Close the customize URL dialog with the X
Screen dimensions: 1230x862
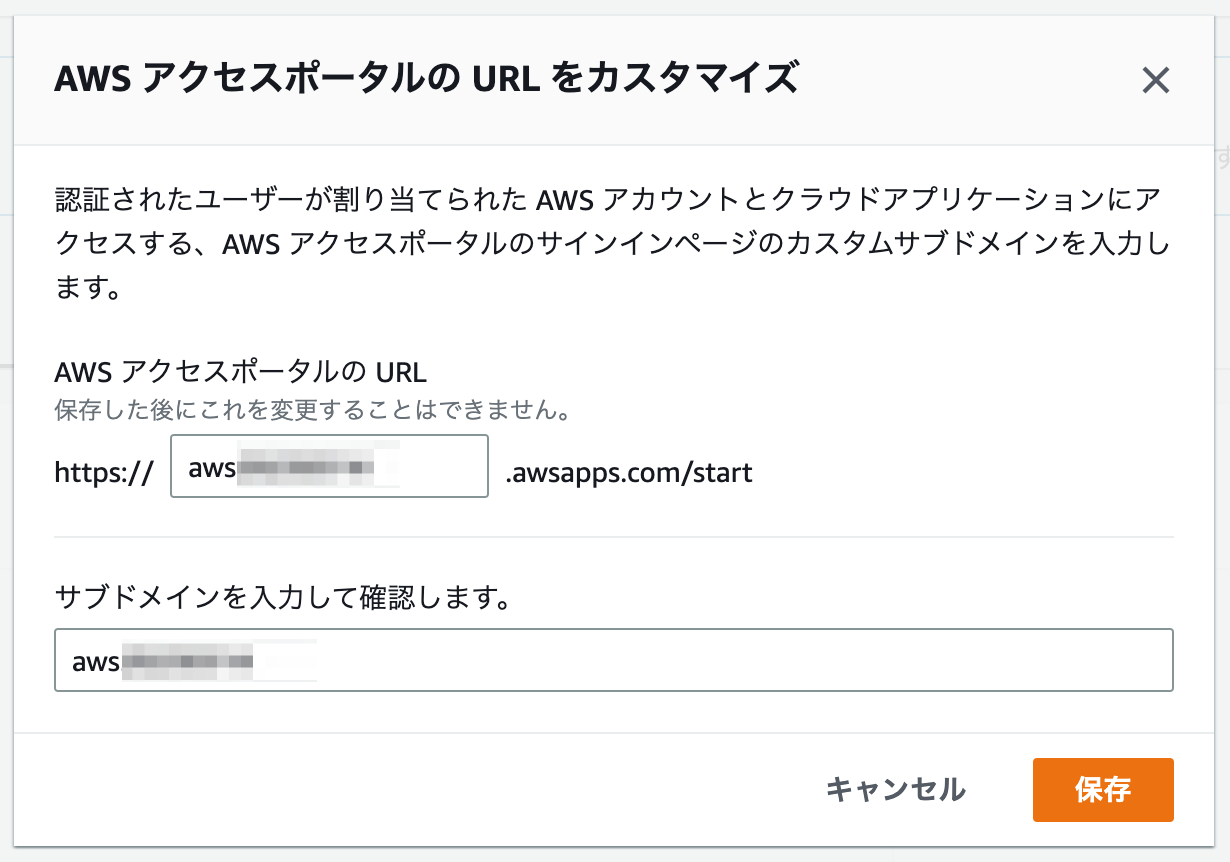point(1157,80)
